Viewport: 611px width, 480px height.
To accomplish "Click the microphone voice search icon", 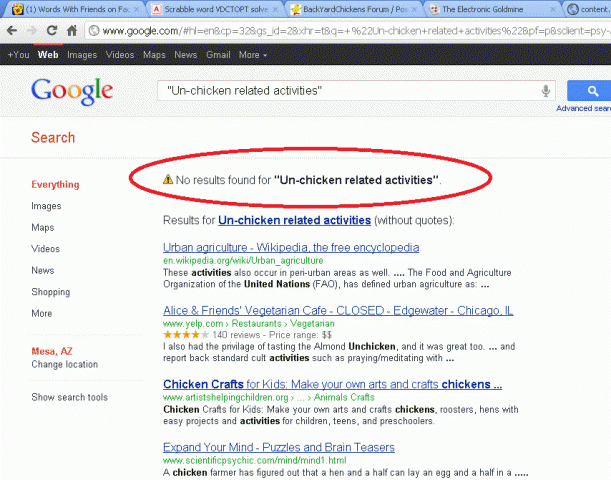I will pyautogui.click(x=546, y=91).
